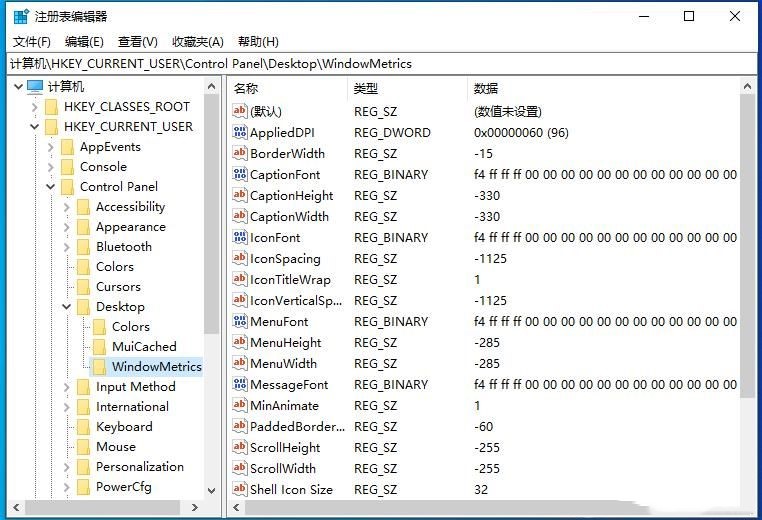The image size is (762, 520).
Task: Expand the AppEvents key
Action: [x=51, y=147]
